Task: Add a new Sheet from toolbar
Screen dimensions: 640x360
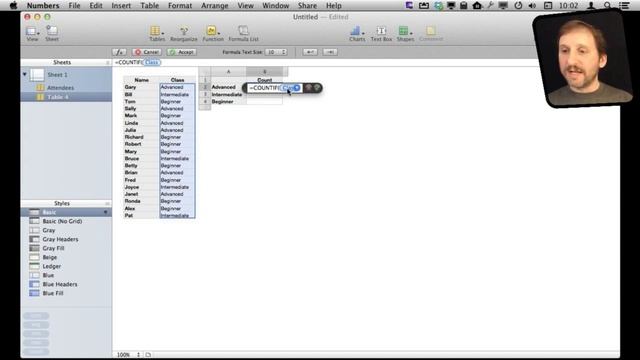Action: click(x=52, y=33)
